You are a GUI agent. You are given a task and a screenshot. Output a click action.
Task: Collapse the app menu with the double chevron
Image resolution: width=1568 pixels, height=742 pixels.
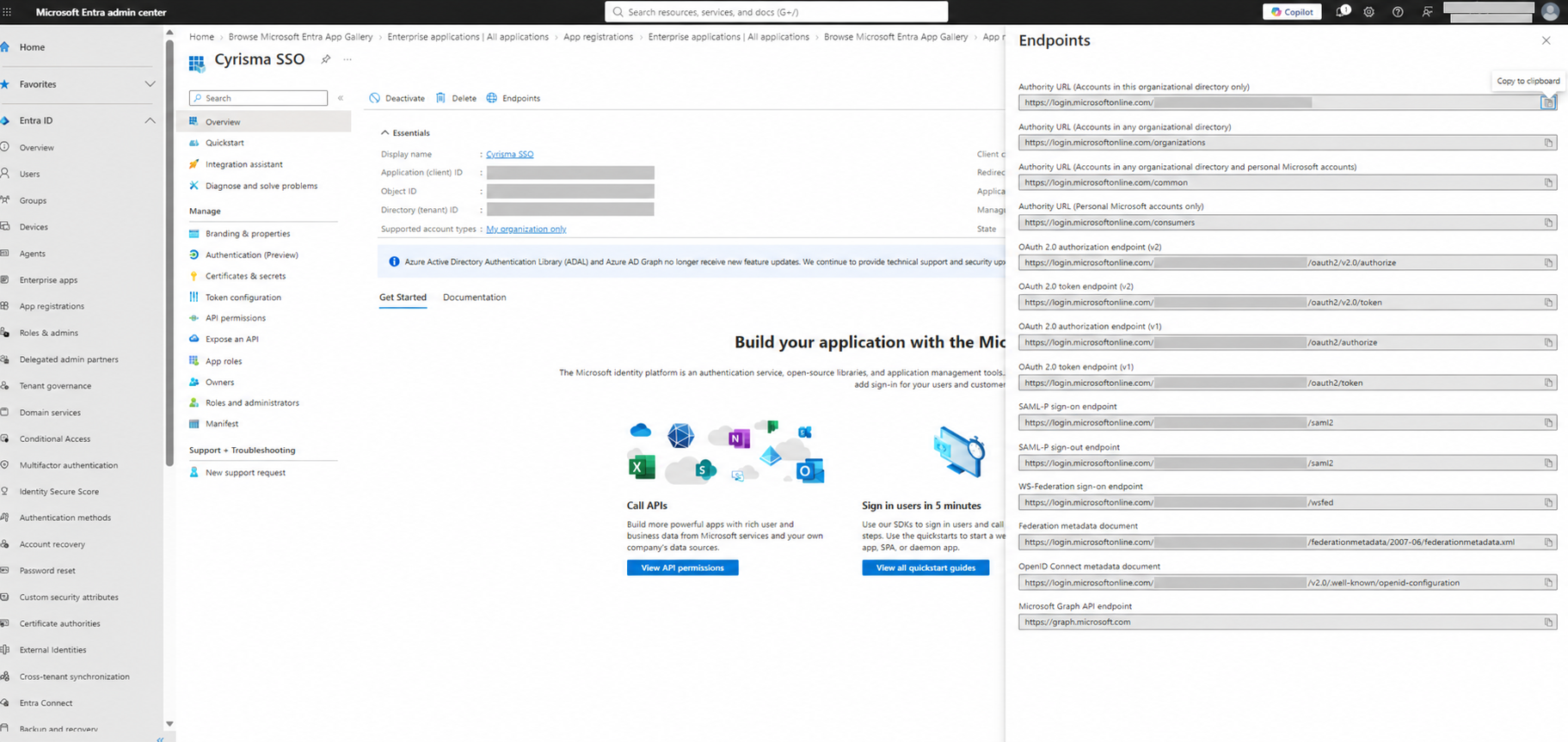[341, 98]
